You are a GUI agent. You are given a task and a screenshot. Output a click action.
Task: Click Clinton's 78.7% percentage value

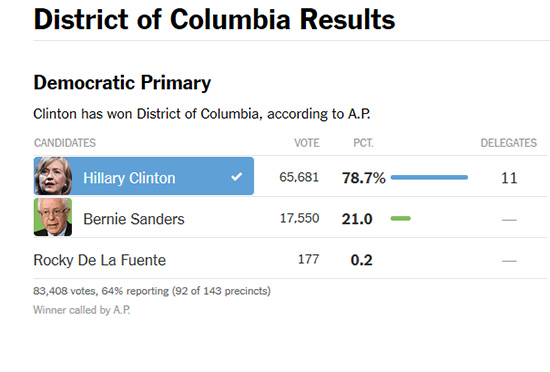pyautogui.click(x=364, y=178)
